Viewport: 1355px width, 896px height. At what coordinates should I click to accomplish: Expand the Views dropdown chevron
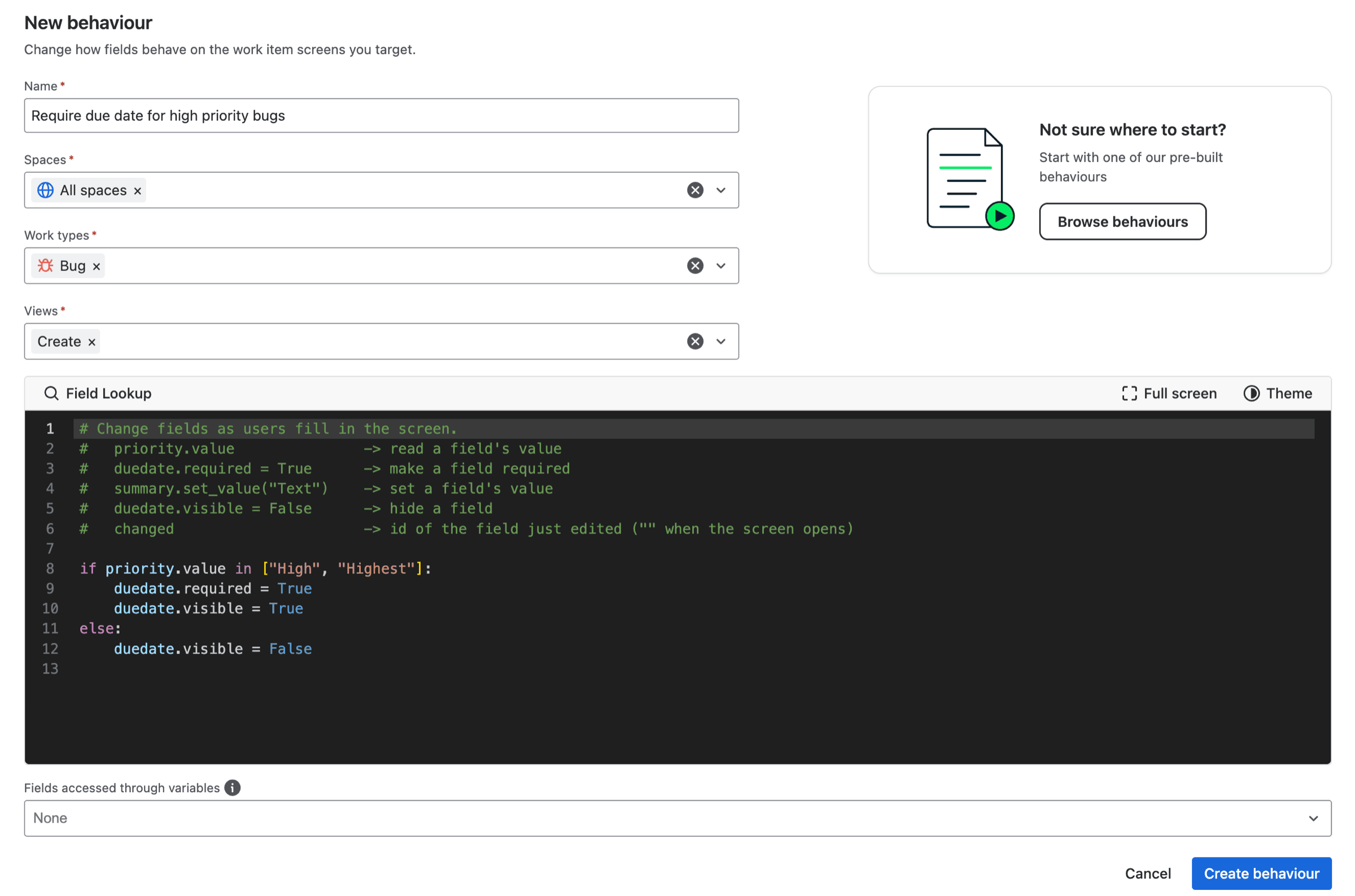[721, 341]
